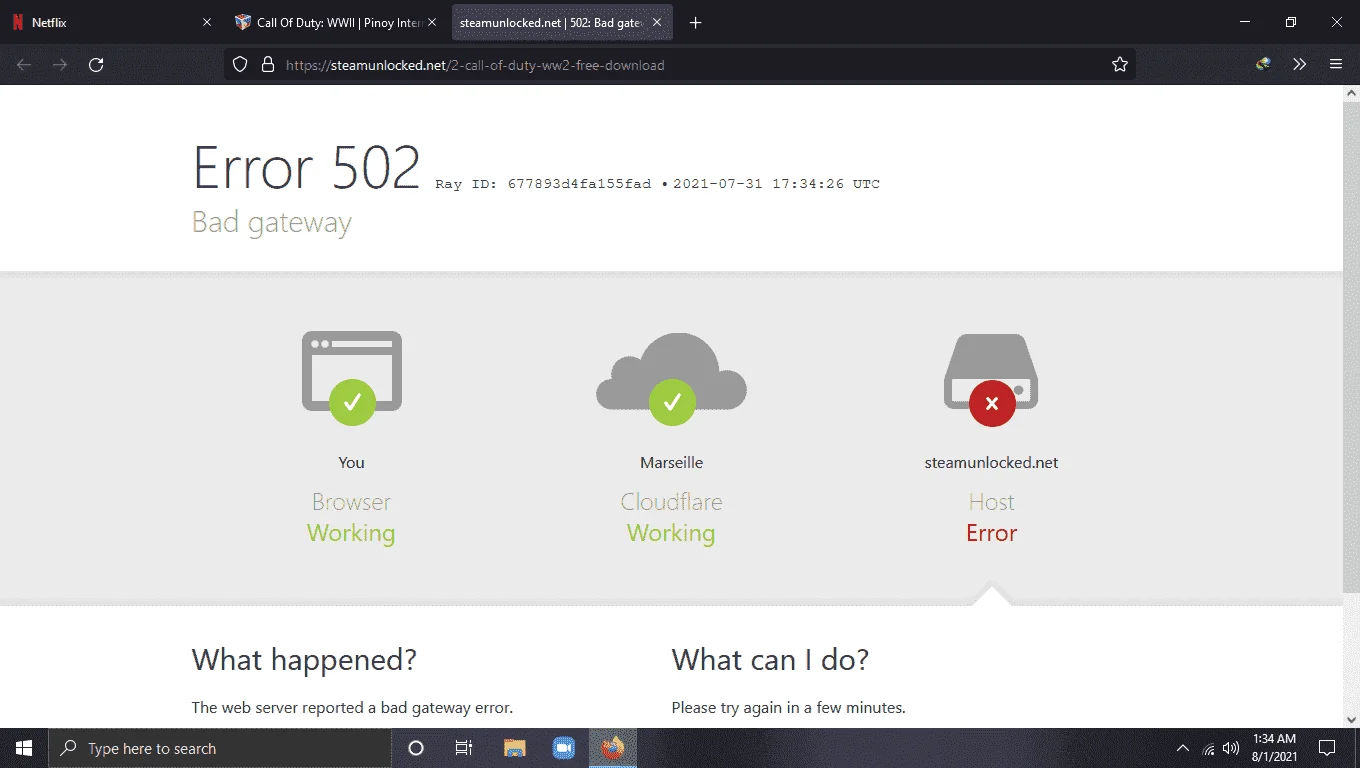Click the Error 502 heading

[x=306, y=168]
